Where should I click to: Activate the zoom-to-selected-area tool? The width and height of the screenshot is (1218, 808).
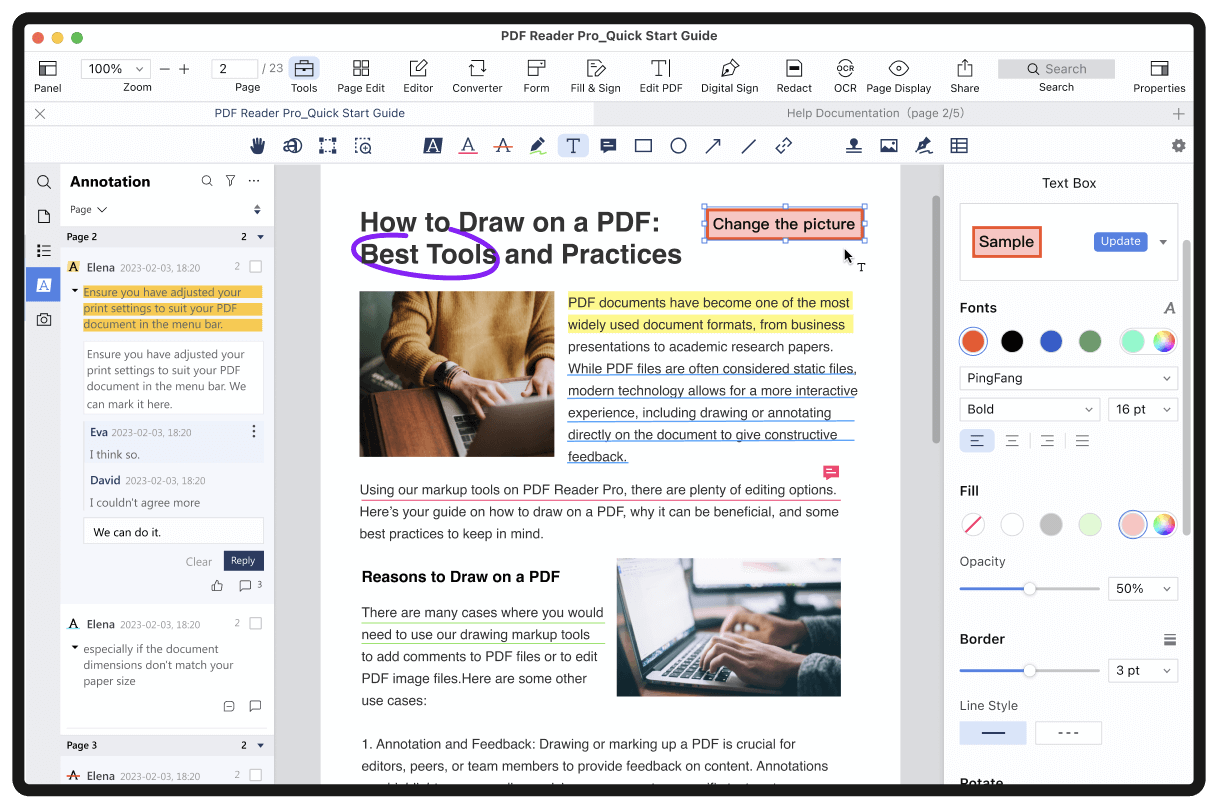click(x=363, y=146)
